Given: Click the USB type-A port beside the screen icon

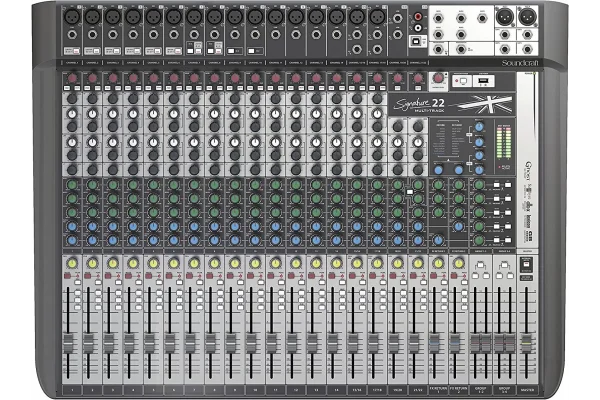Looking at the screenshot, I should tap(483, 81).
